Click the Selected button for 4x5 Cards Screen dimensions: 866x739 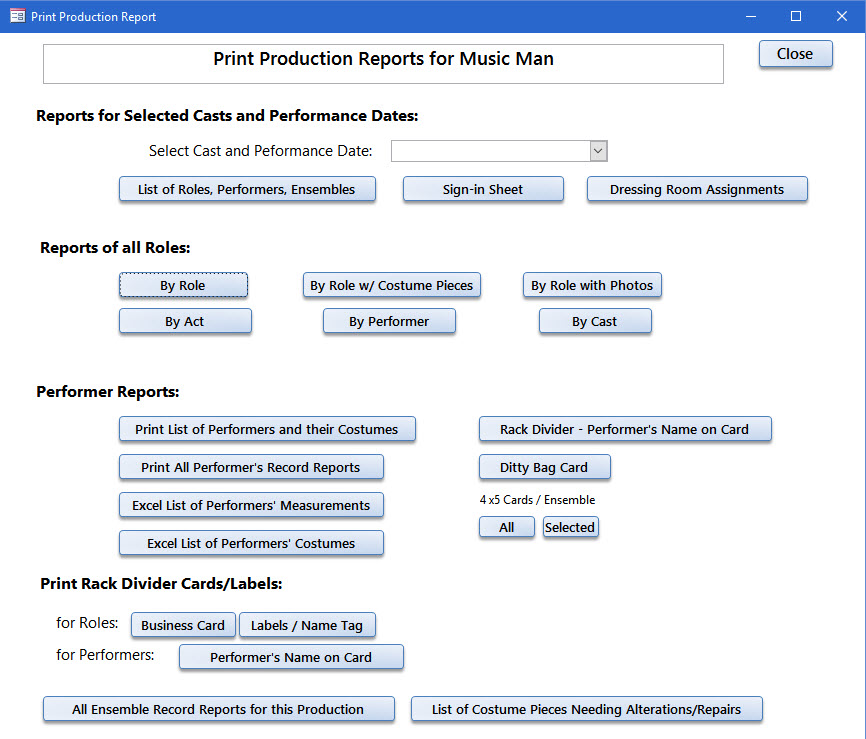coord(570,527)
